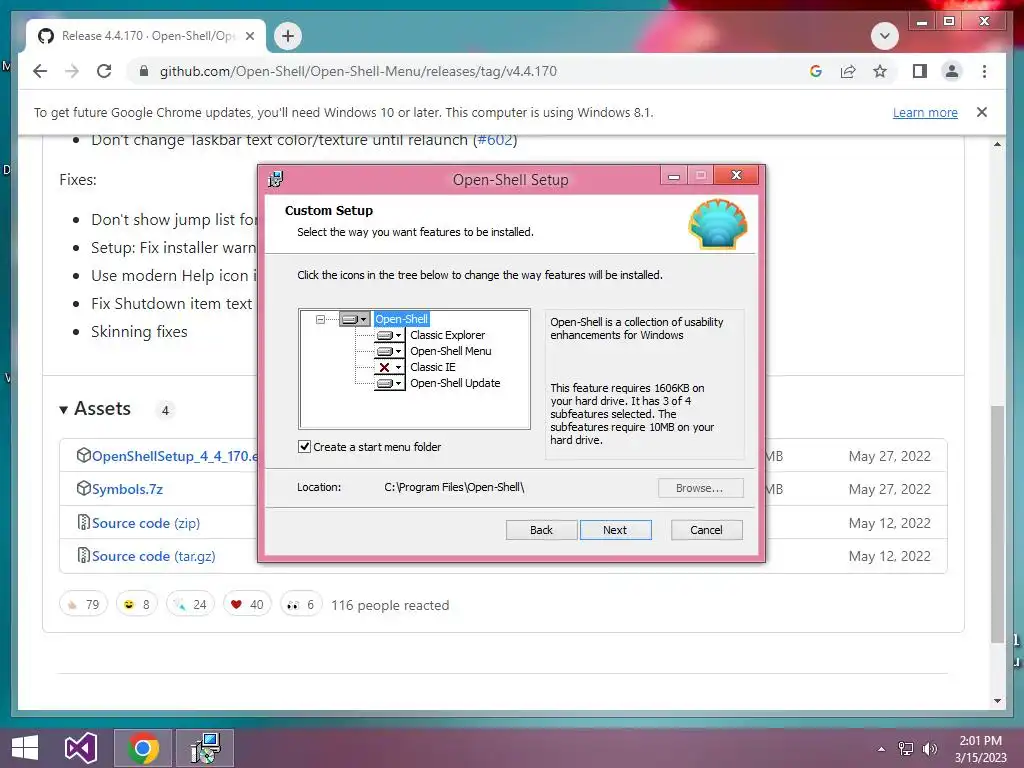
Task: Open Chrome three-dot menu
Action: pyautogui.click(x=984, y=71)
